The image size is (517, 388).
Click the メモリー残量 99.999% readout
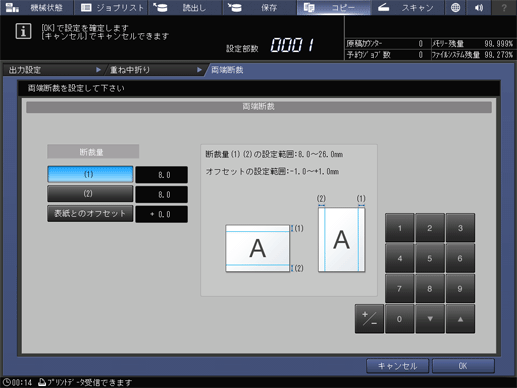click(473, 44)
